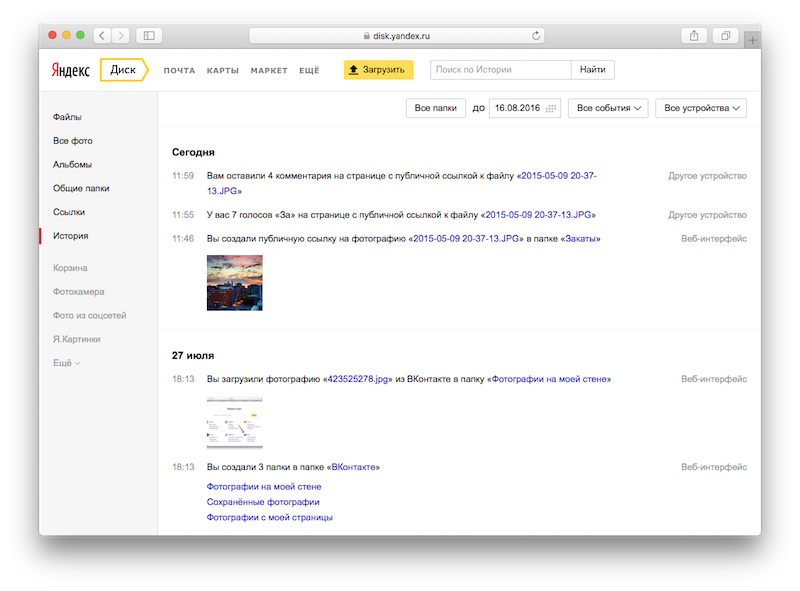Click the yellow Загрузить upload button
The image size is (800, 591).
coord(378,70)
